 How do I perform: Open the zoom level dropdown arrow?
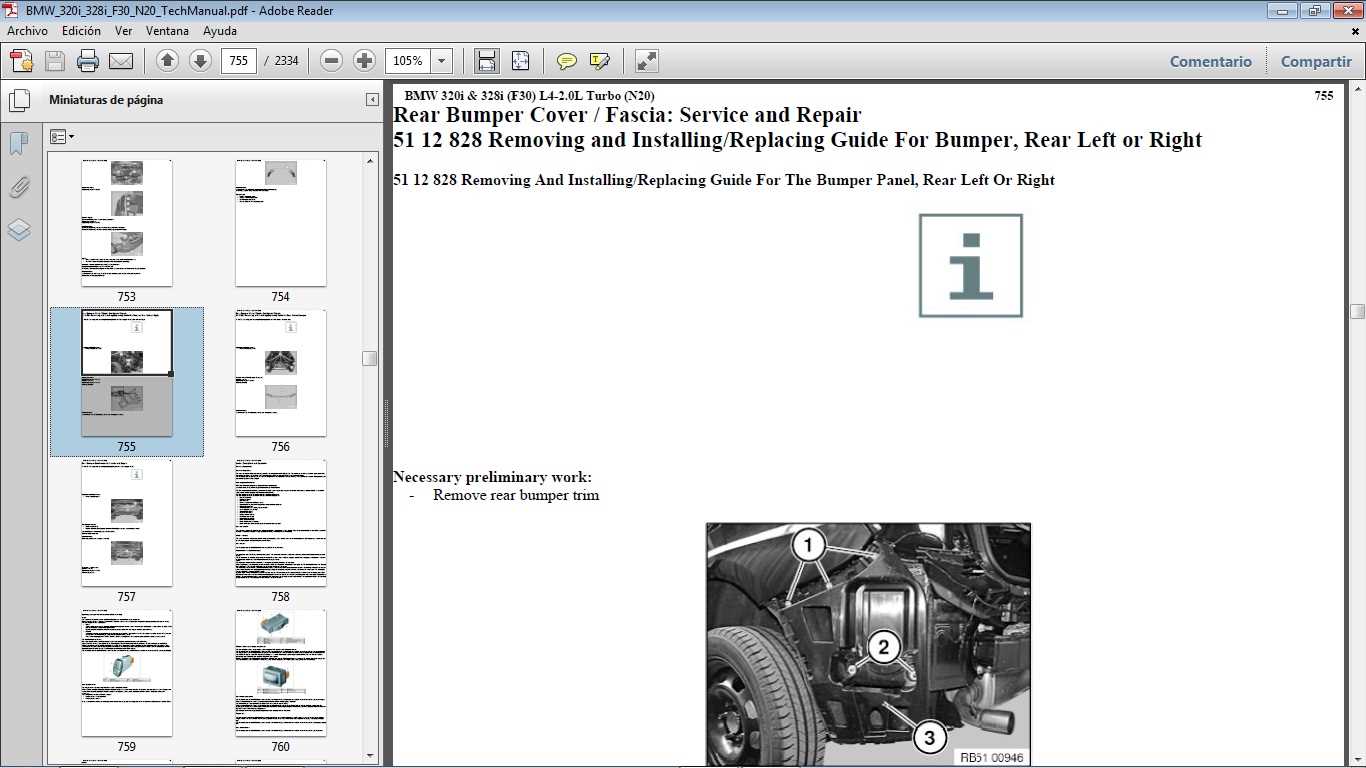(x=442, y=61)
